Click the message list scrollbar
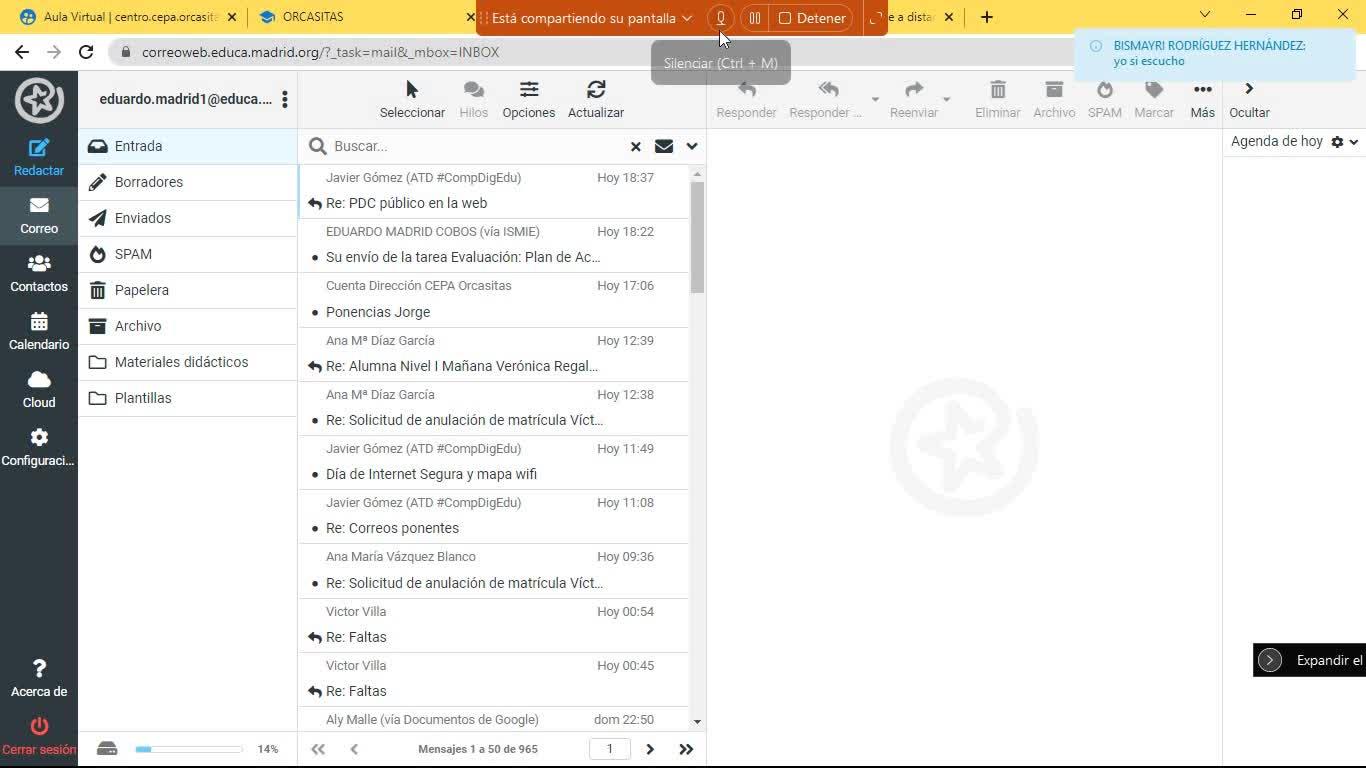The image size is (1366, 768). (x=697, y=237)
